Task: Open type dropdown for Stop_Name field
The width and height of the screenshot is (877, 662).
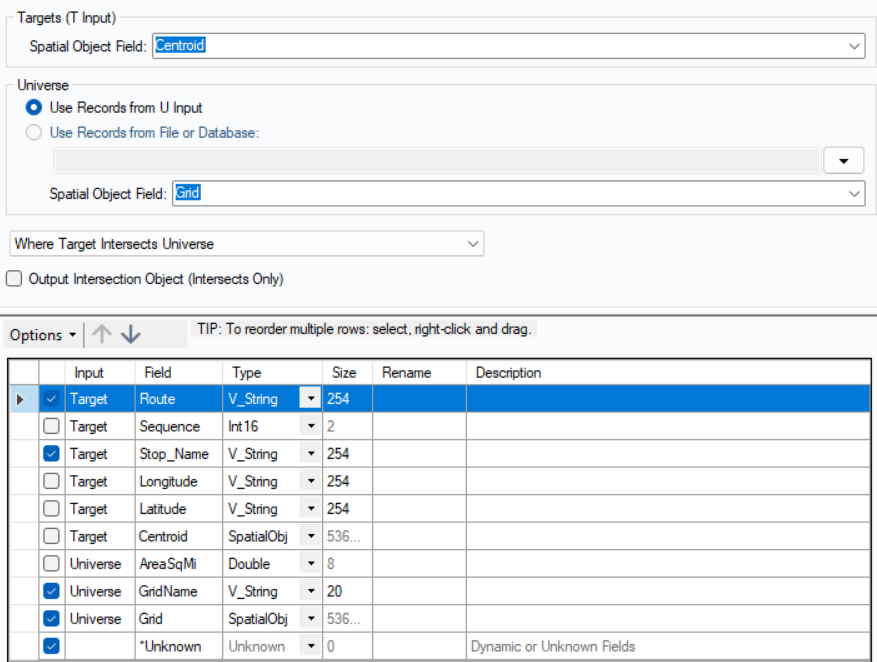Action: coord(310,453)
